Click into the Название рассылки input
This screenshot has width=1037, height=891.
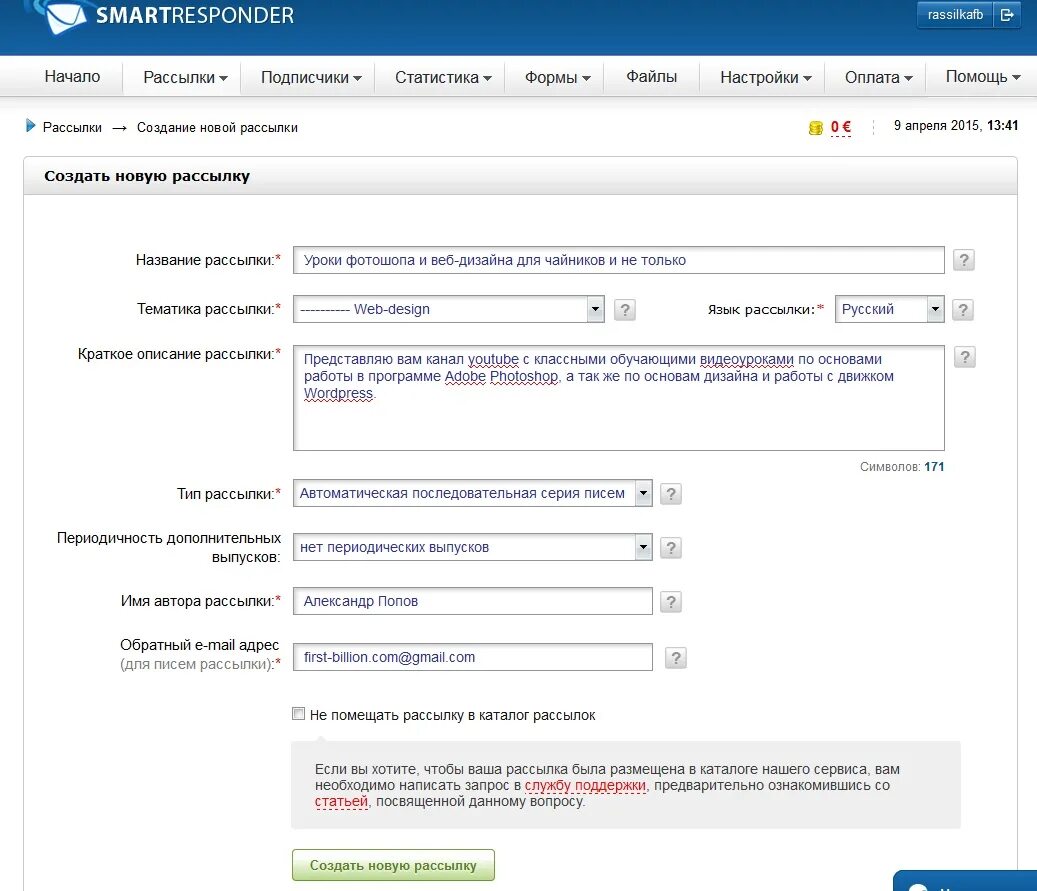point(618,260)
